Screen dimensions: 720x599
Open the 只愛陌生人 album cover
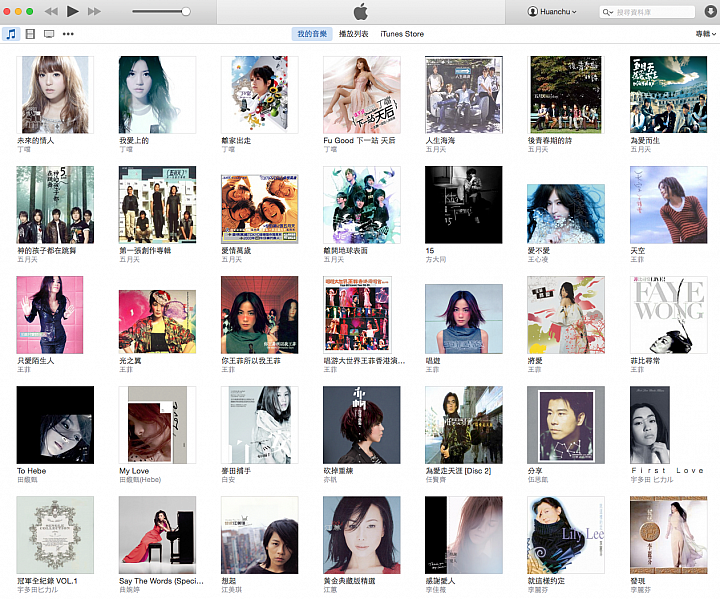50,315
